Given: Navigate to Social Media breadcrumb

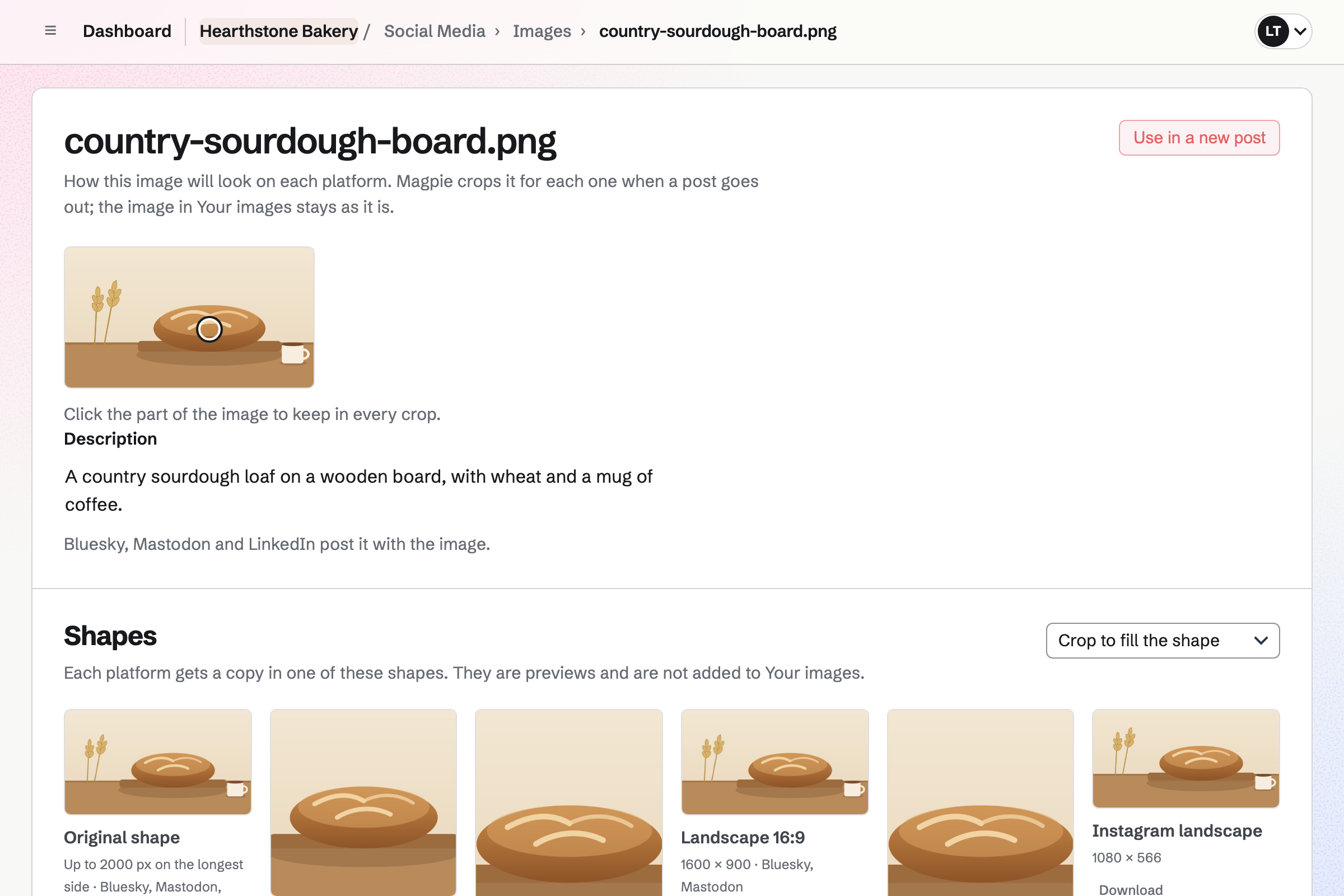Looking at the screenshot, I should pyautogui.click(x=435, y=31).
